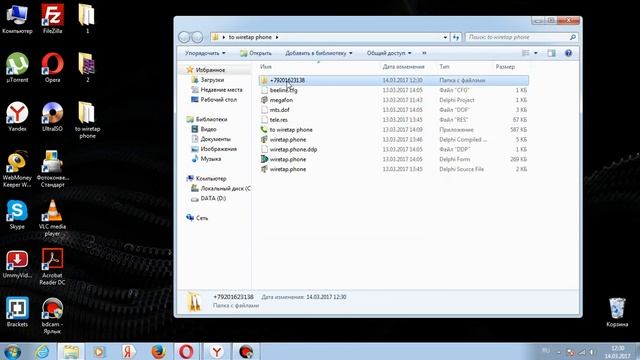Select DATA (D:) drive in sidebar
640x360 pixels.
213,198
